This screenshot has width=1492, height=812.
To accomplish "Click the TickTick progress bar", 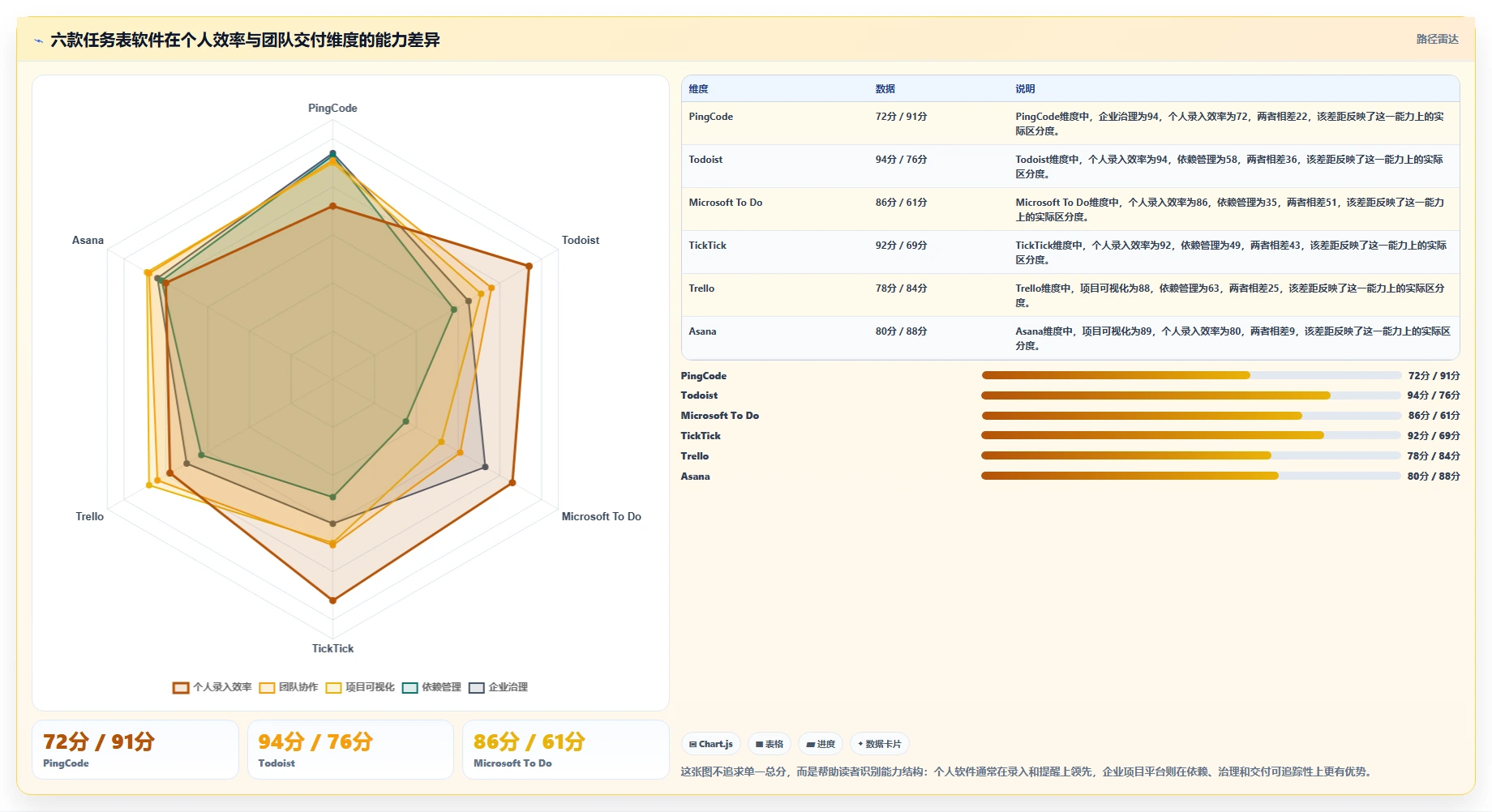I will [x=1191, y=435].
